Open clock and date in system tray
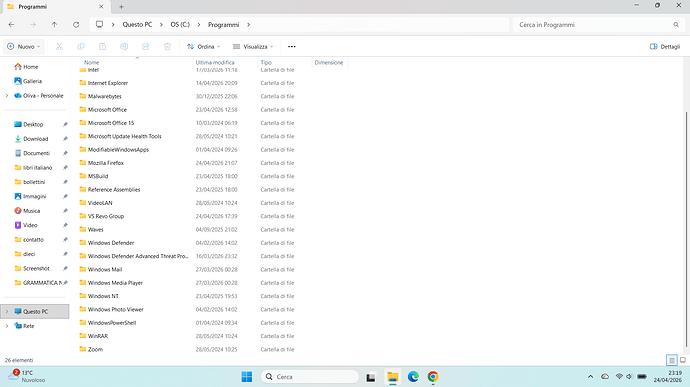690x387 pixels. 668,376
